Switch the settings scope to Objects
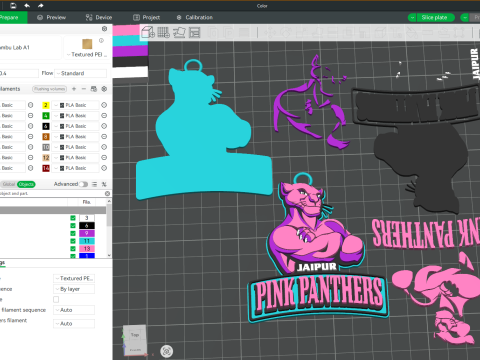The height and width of the screenshot is (360, 480). [26, 184]
